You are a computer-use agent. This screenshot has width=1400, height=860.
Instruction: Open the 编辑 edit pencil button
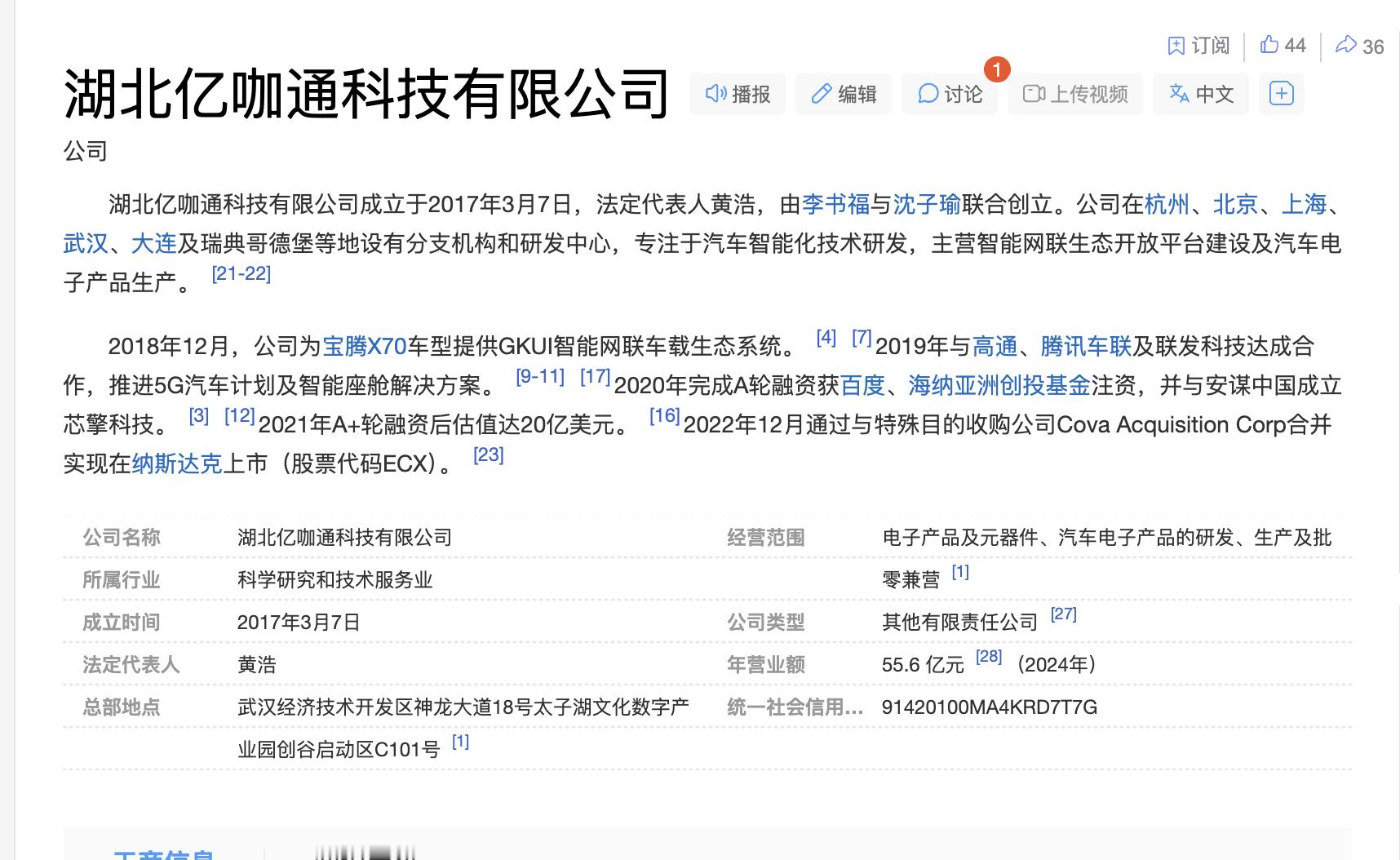click(x=844, y=94)
